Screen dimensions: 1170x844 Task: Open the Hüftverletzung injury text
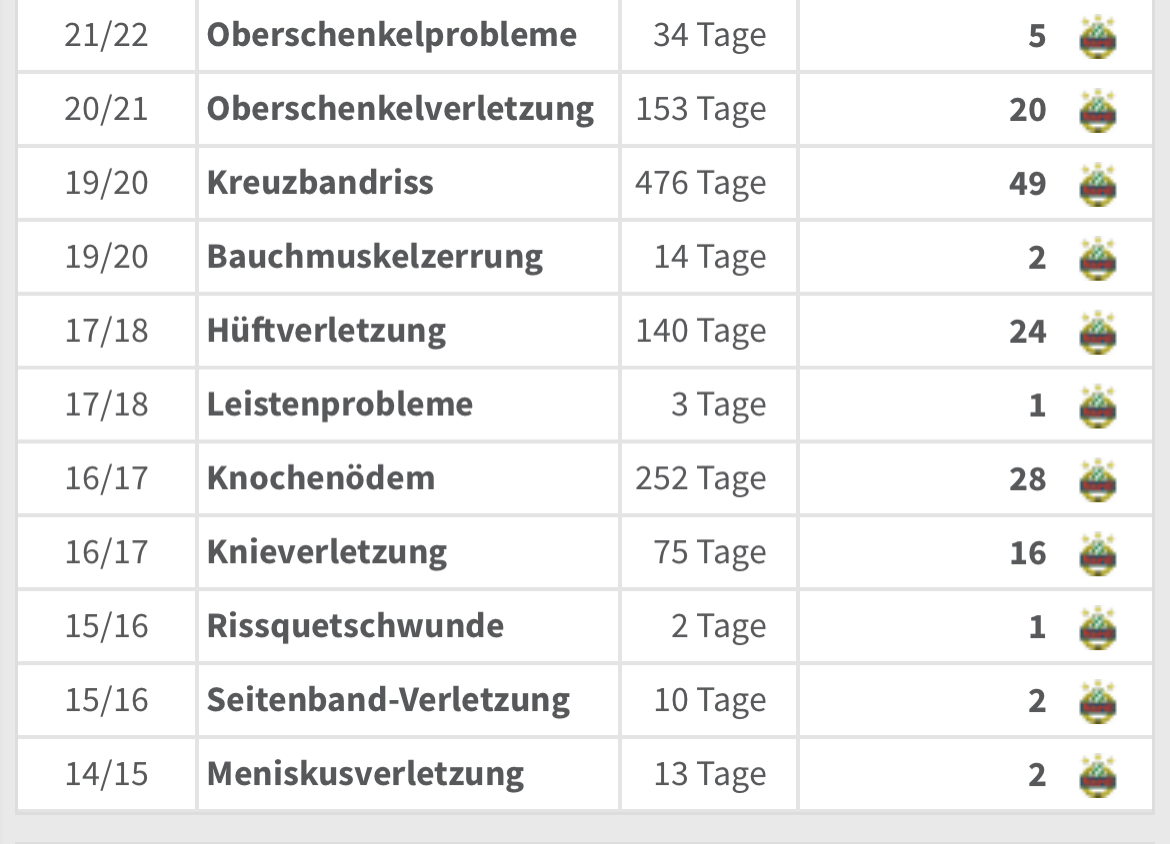(x=327, y=331)
